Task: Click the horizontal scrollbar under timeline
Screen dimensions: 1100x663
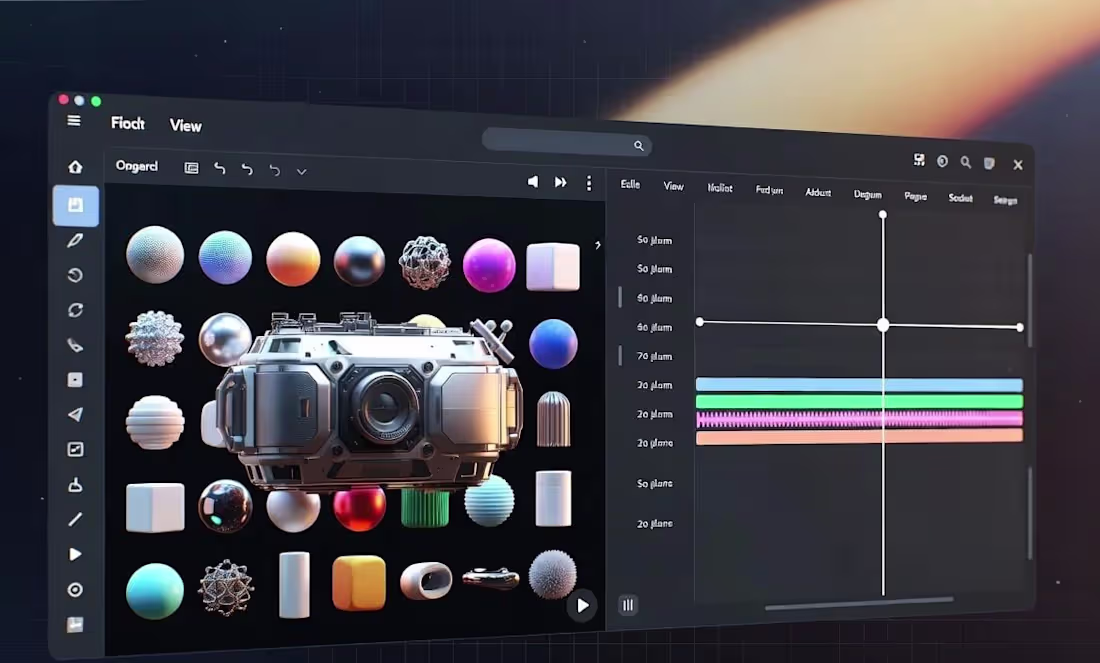Action: pyautogui.click(x=859, y=603)
